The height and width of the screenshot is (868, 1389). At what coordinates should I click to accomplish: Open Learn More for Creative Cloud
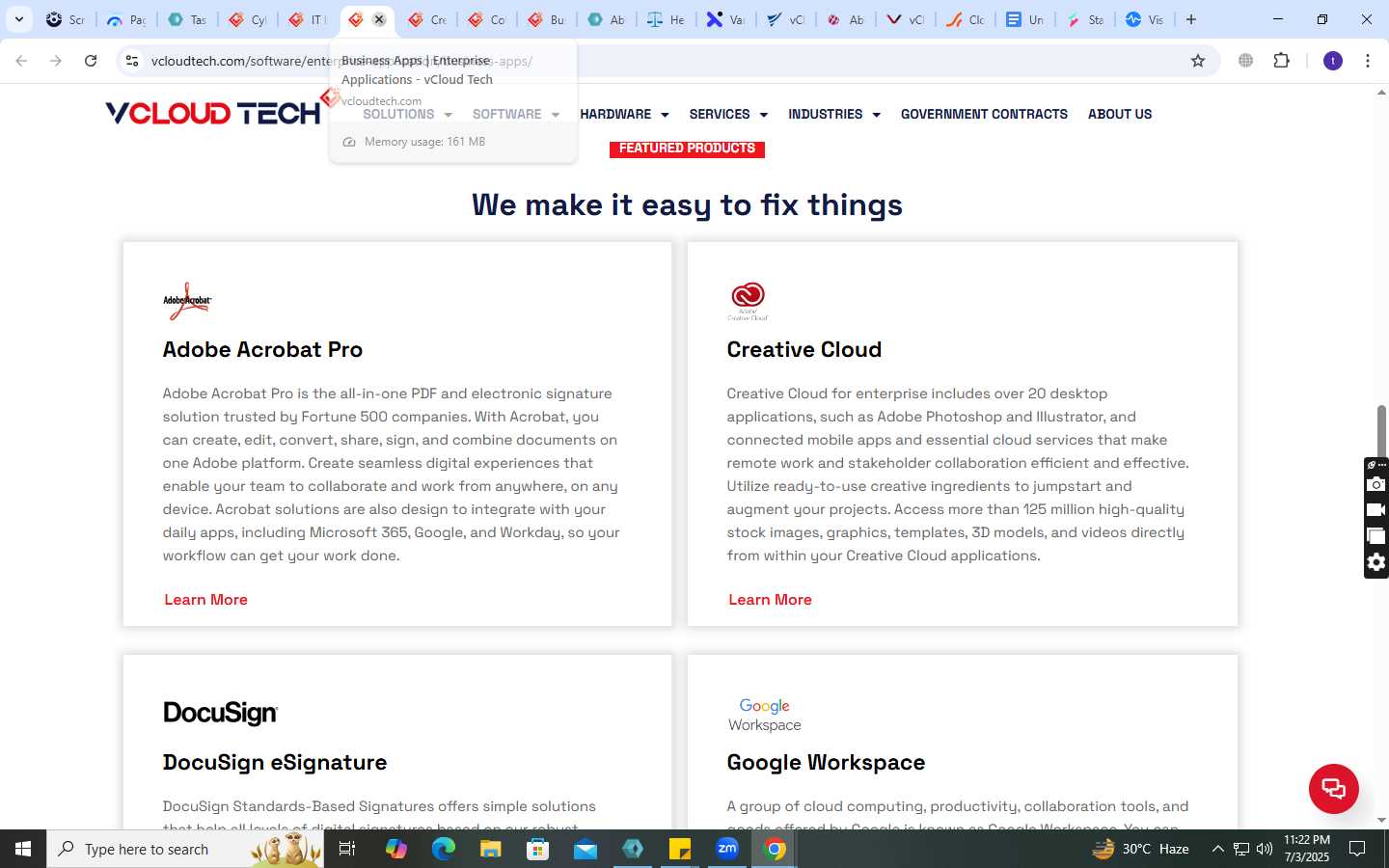770,600
